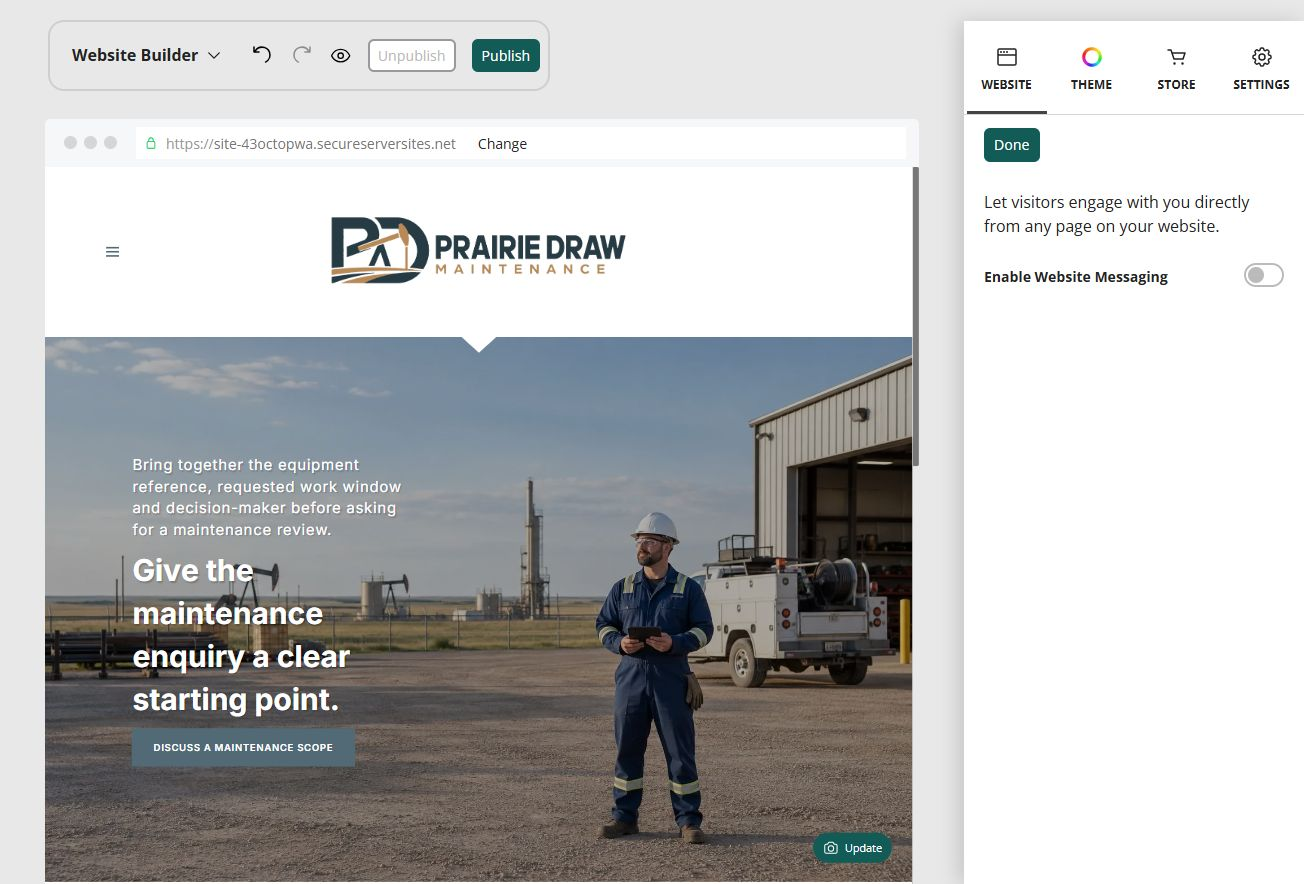
Task: Click the 'Let visitors engage' description text
Action: point(1117,214)
